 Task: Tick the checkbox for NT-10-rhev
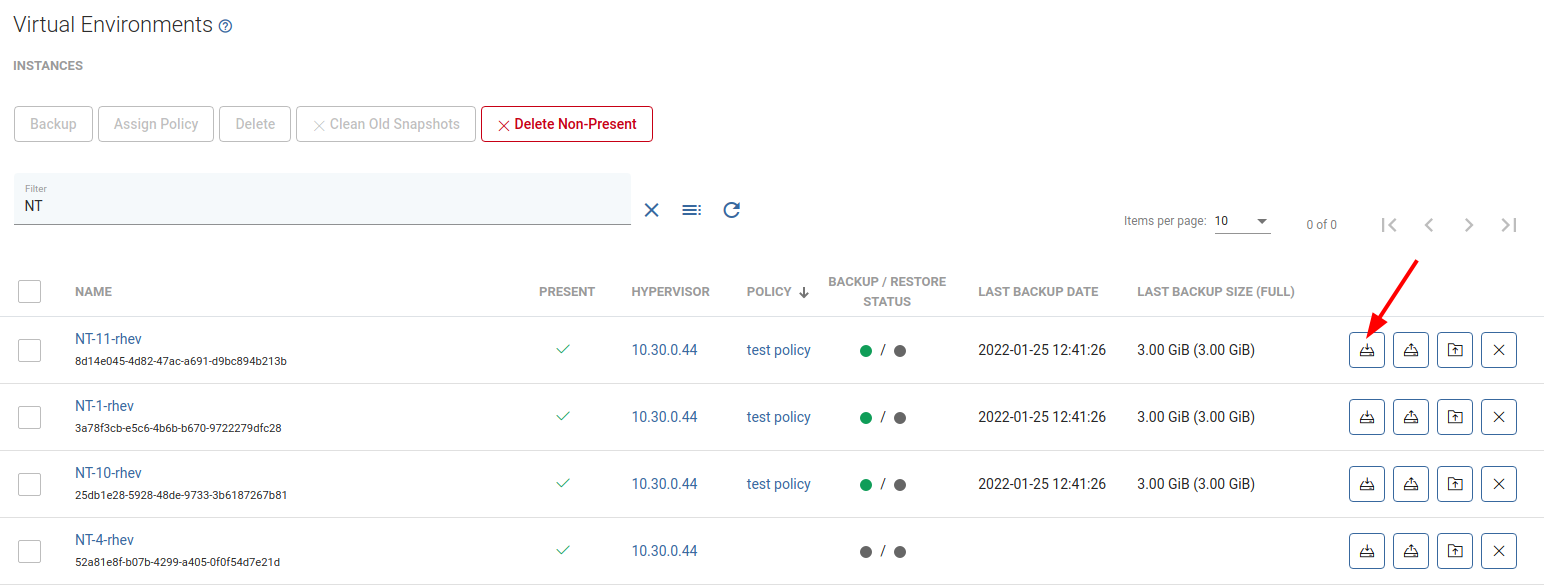pyautogui.click(x=30, y=484)
